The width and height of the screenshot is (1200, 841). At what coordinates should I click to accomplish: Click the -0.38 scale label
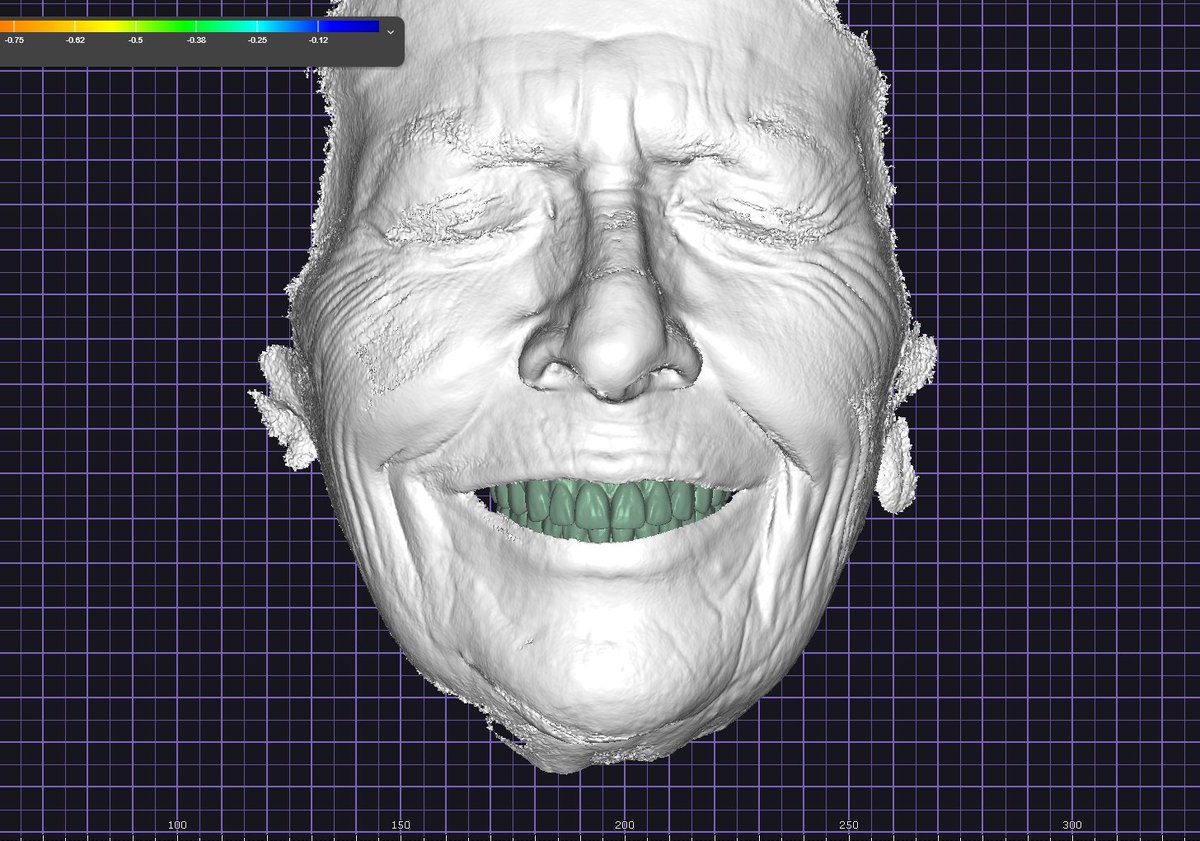197,40
